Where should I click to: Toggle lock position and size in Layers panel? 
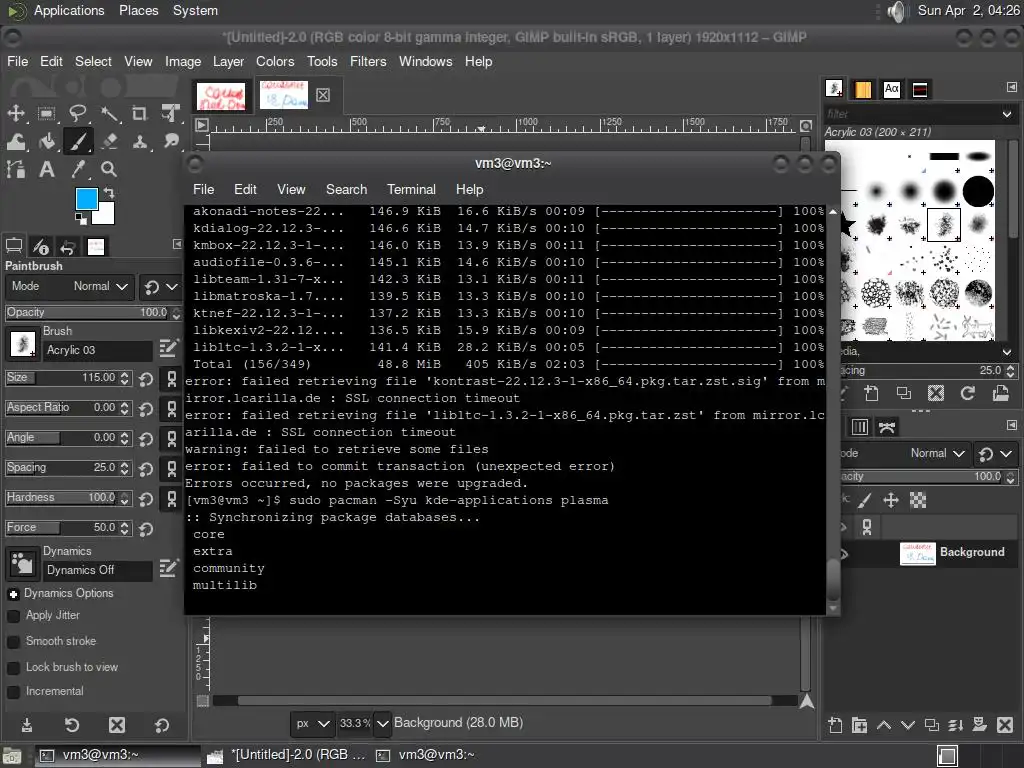[891, 501]
